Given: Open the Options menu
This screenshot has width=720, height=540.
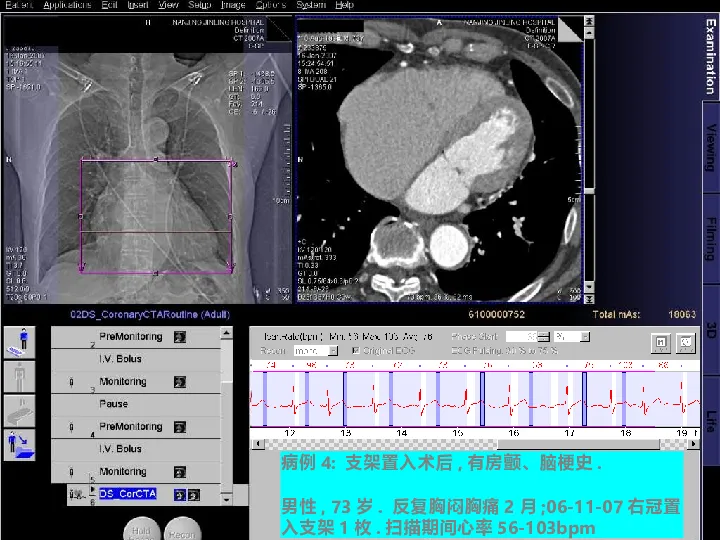Looking at the screenshot, I should click(x=271, y=5).
